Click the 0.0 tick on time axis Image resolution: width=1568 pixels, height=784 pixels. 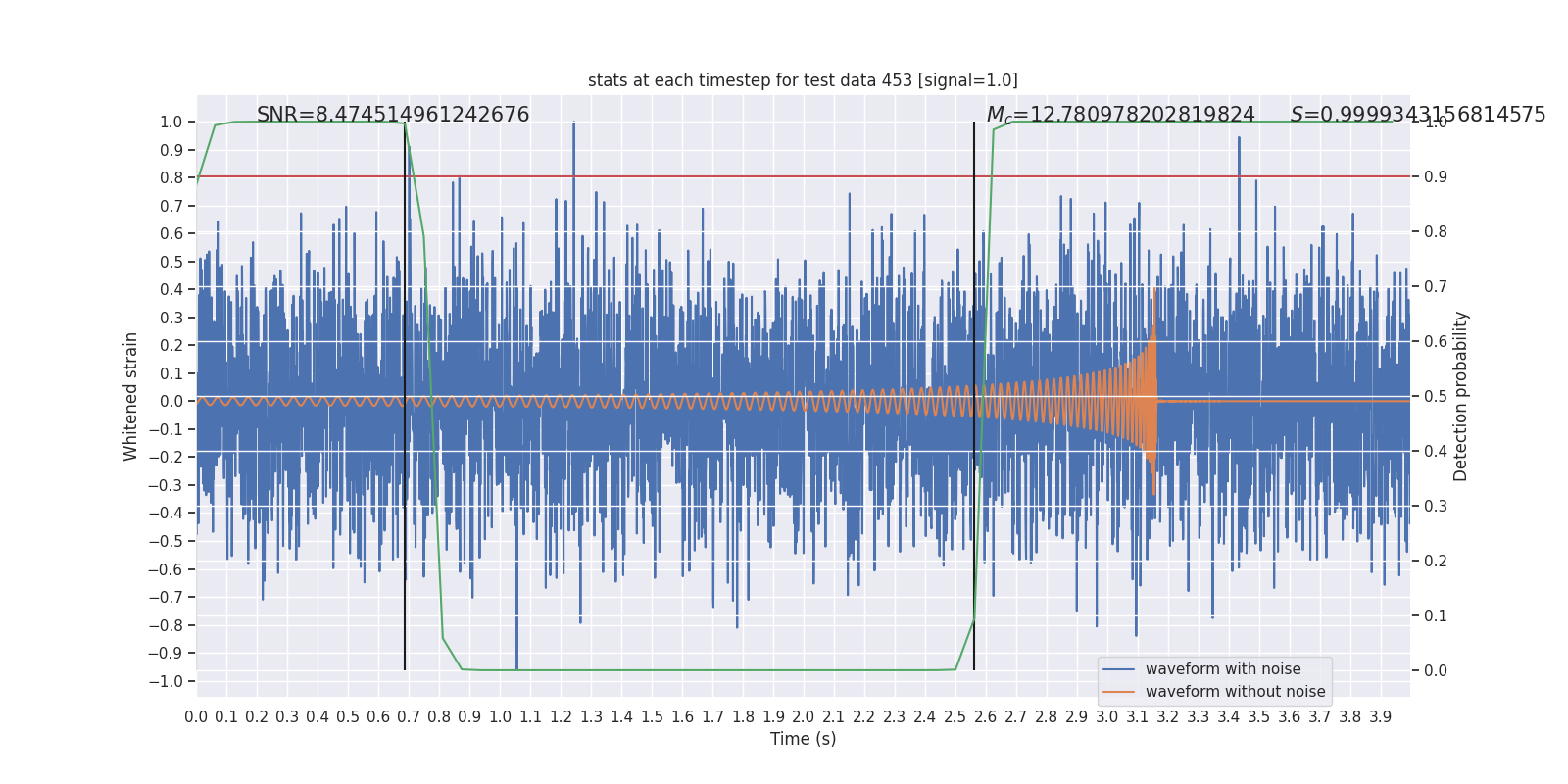coord(196,717)
